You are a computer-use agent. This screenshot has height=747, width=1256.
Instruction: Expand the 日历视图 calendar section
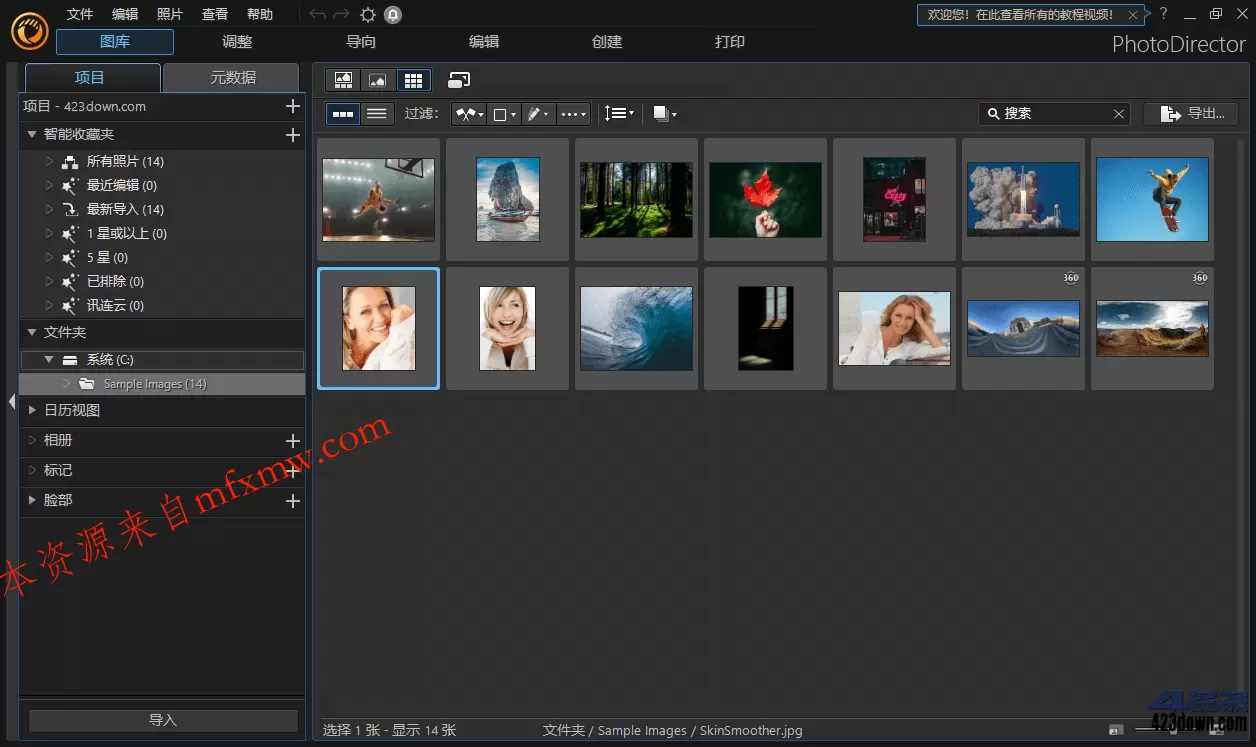point(32,410)
